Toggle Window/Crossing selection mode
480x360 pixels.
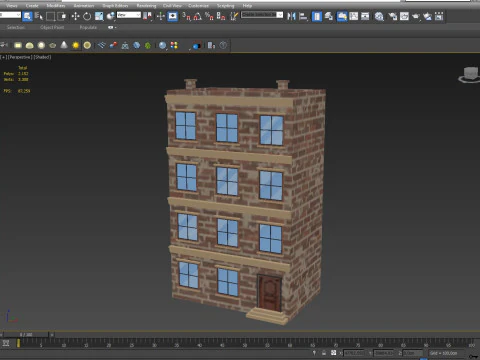pos(62,16)
